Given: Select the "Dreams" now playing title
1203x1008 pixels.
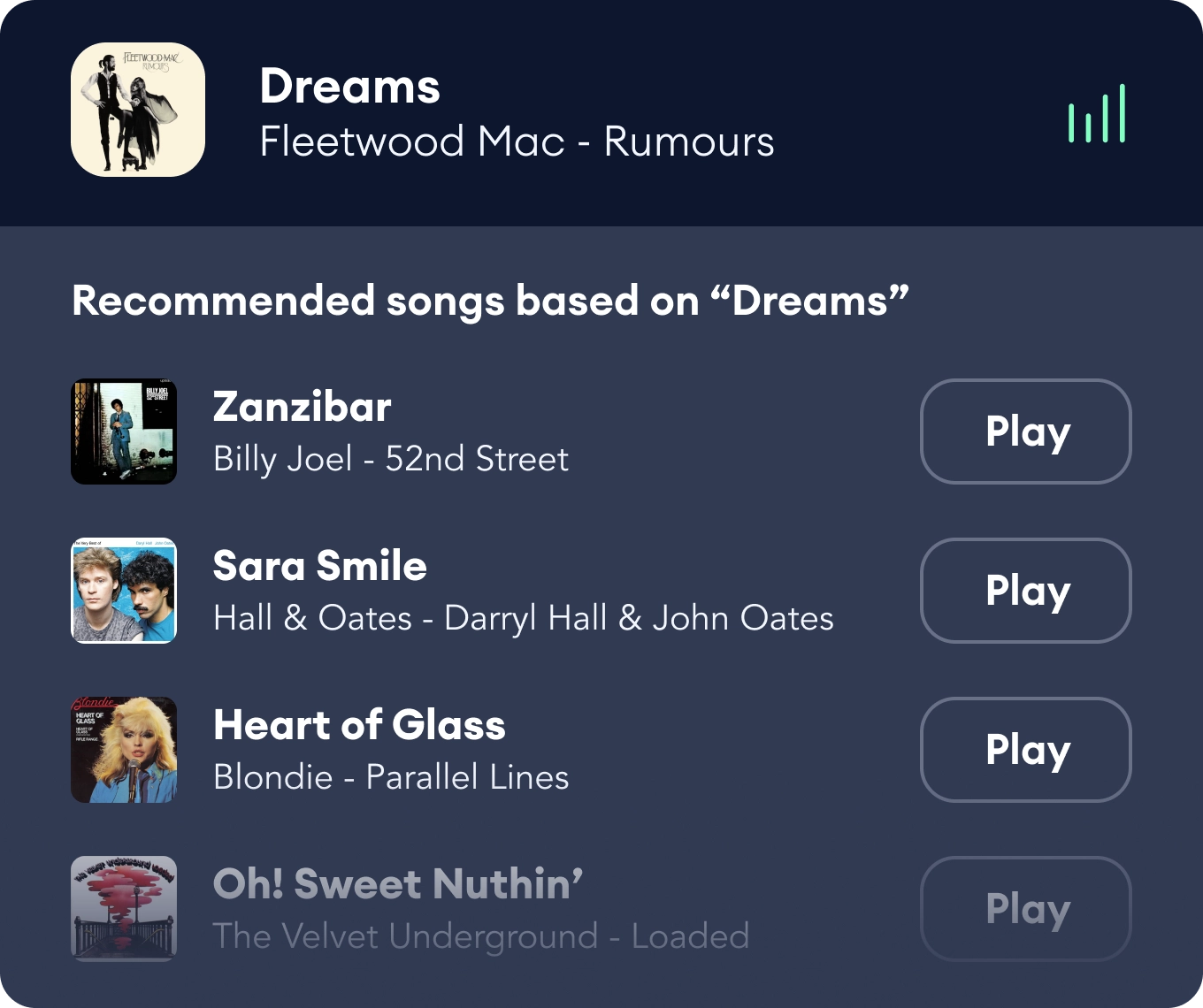Looking at the screenshot, I should [349, 87].
